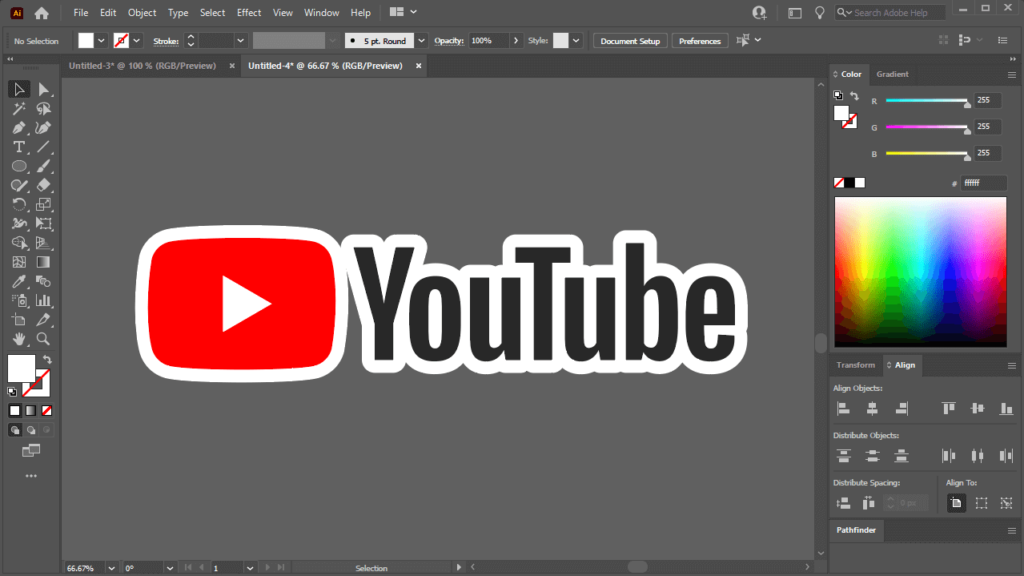Apply None to the fill color
The image size is (1024, 576).
47,410
